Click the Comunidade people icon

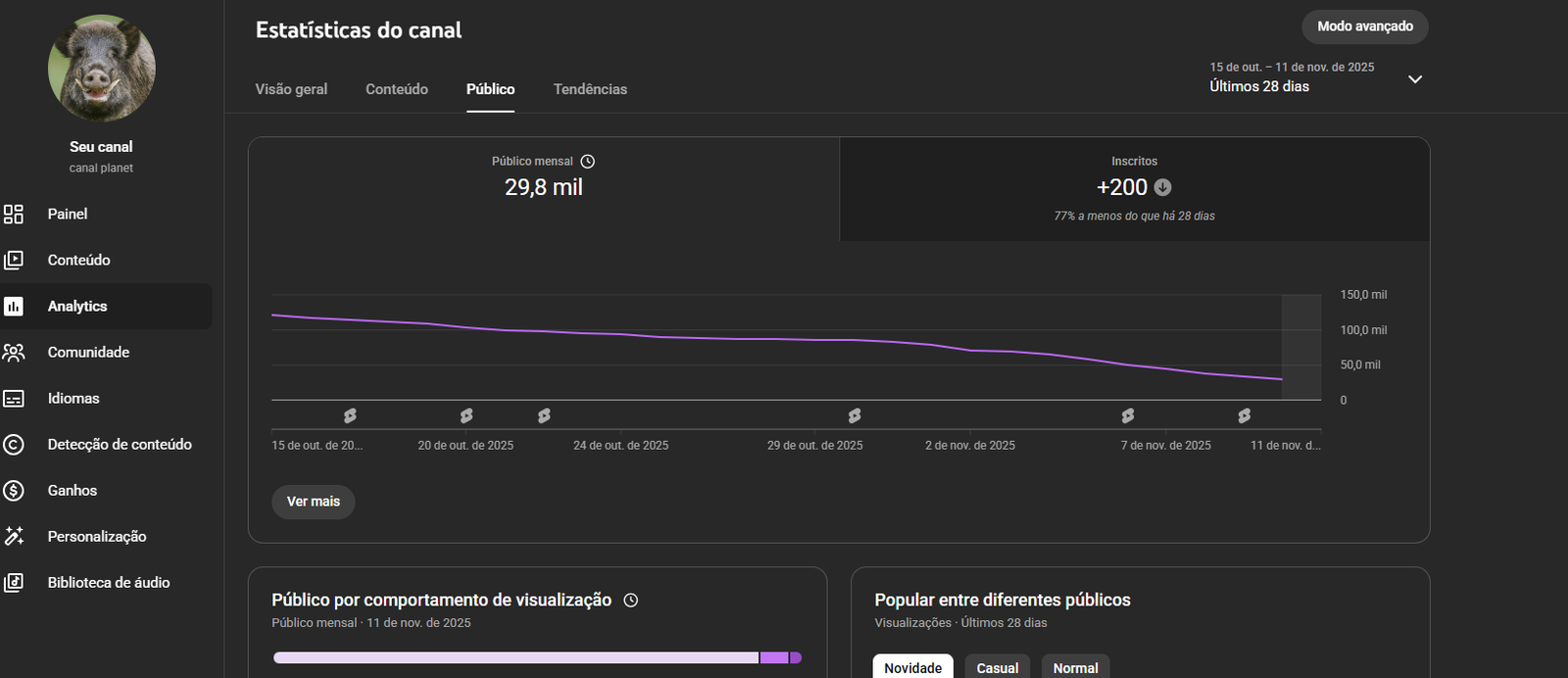pyautogui.click(x=14, y=352)
